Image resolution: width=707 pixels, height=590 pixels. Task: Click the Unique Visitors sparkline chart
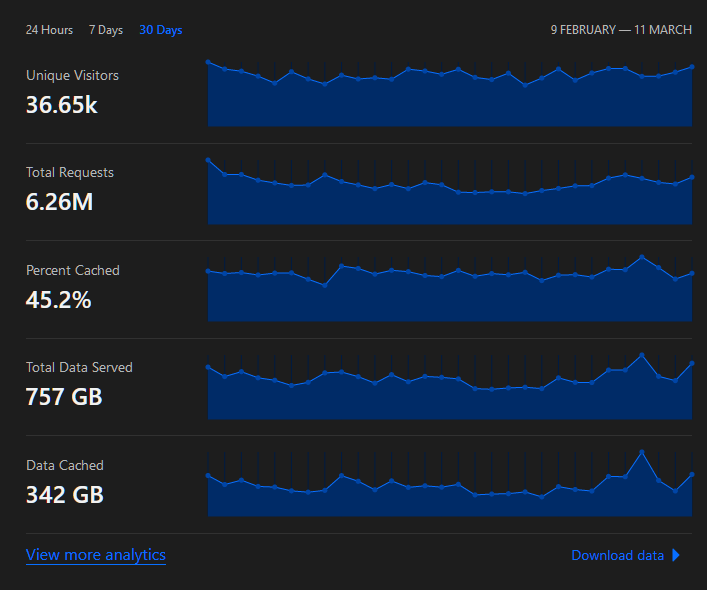point(449,98)
